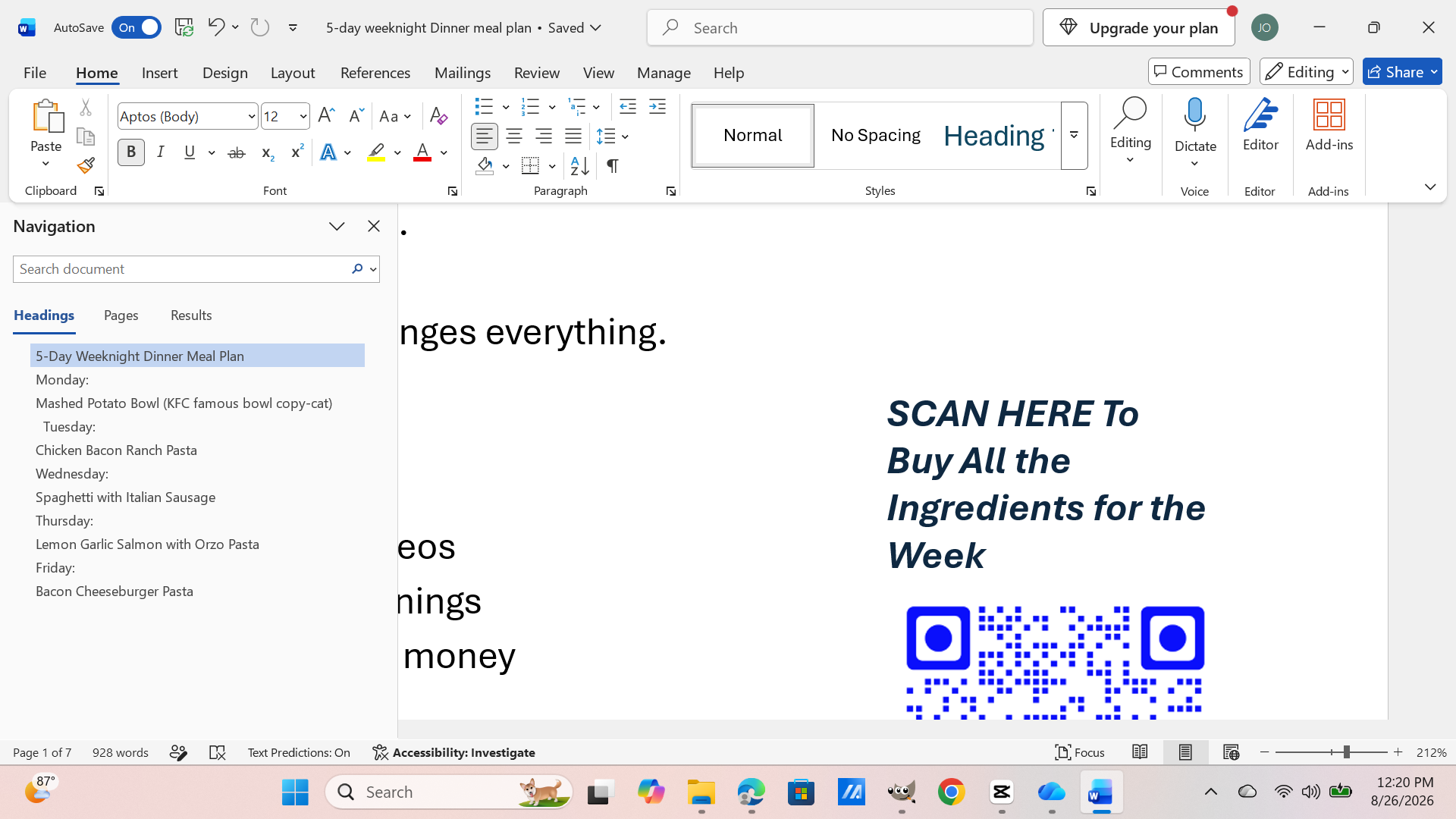Screen dimensions: 1456x819
Task: Click the Undo arrow icon
Action: coord(215,27)
